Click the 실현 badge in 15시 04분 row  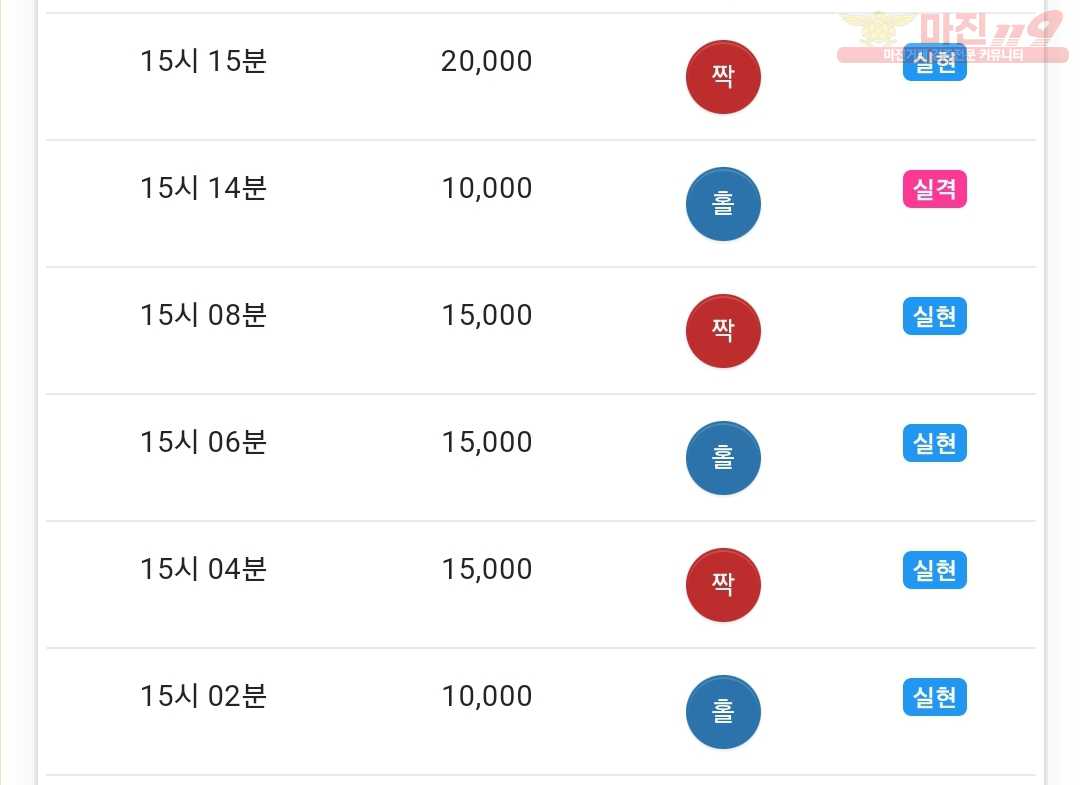click(x=935, y=570)
